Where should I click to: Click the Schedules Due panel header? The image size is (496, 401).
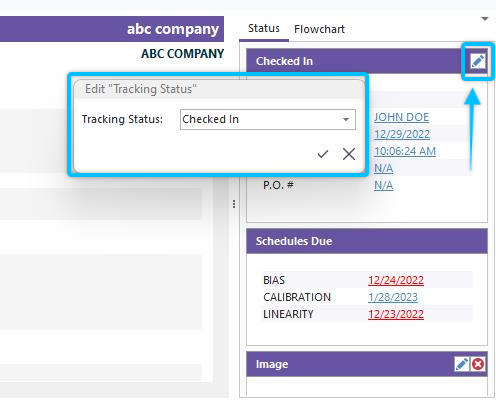367,241
